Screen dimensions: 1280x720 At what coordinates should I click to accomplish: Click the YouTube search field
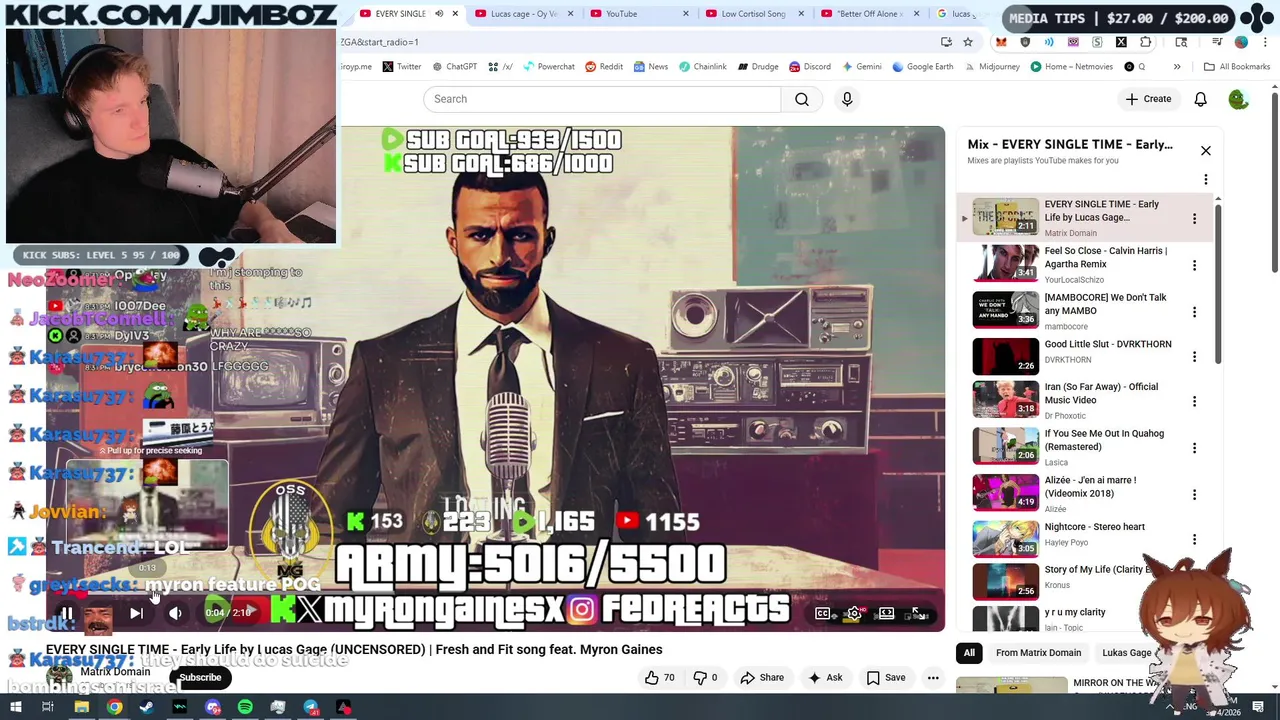(x=602, y=99)
